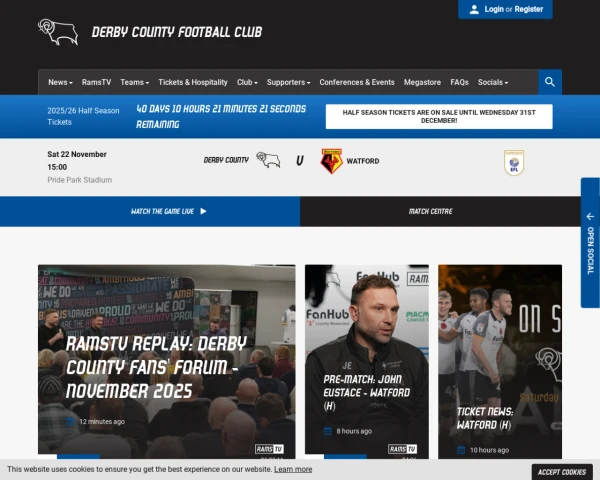Expand the Teams dropdown menu
This screenshot has height=480, width=600.
point(135,82)
